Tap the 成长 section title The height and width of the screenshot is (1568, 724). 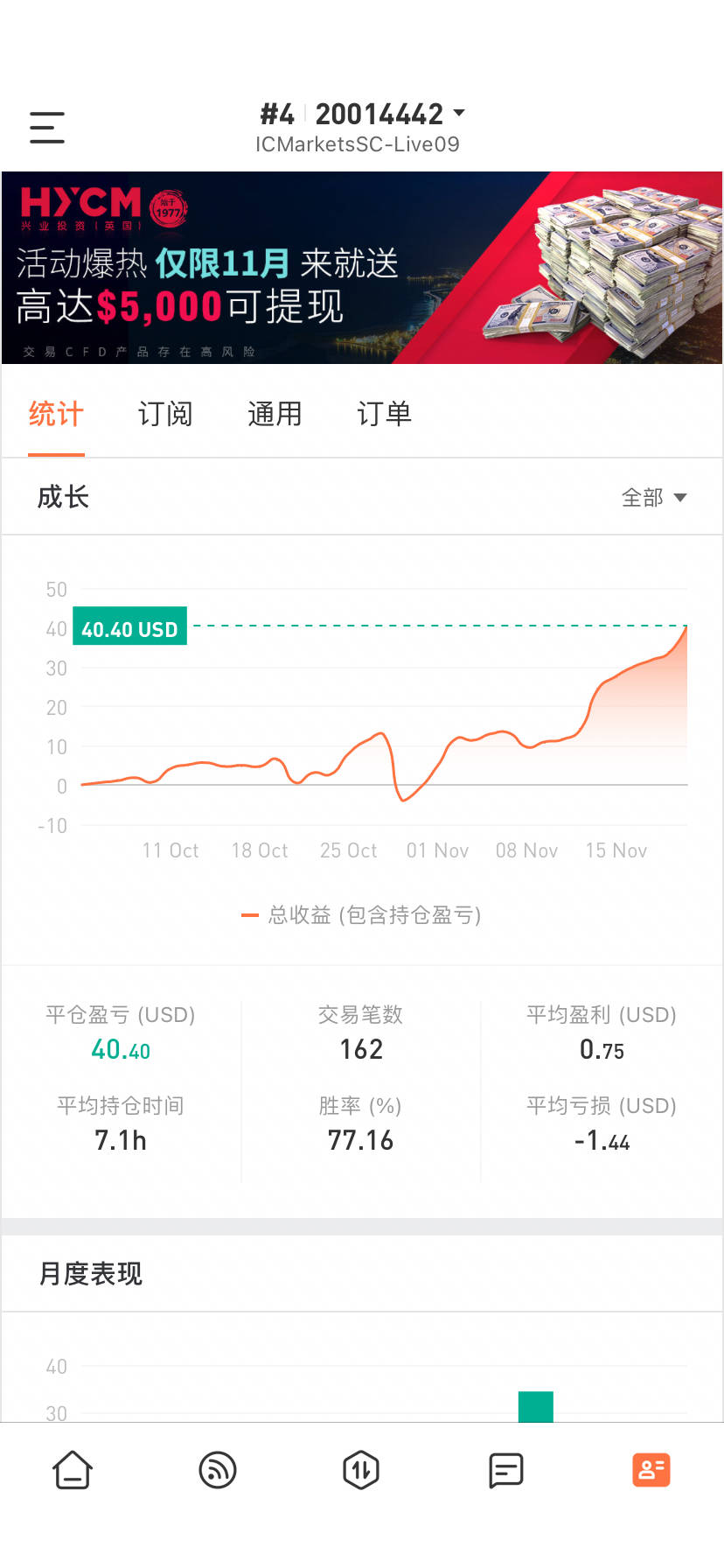tap(63, 497)
